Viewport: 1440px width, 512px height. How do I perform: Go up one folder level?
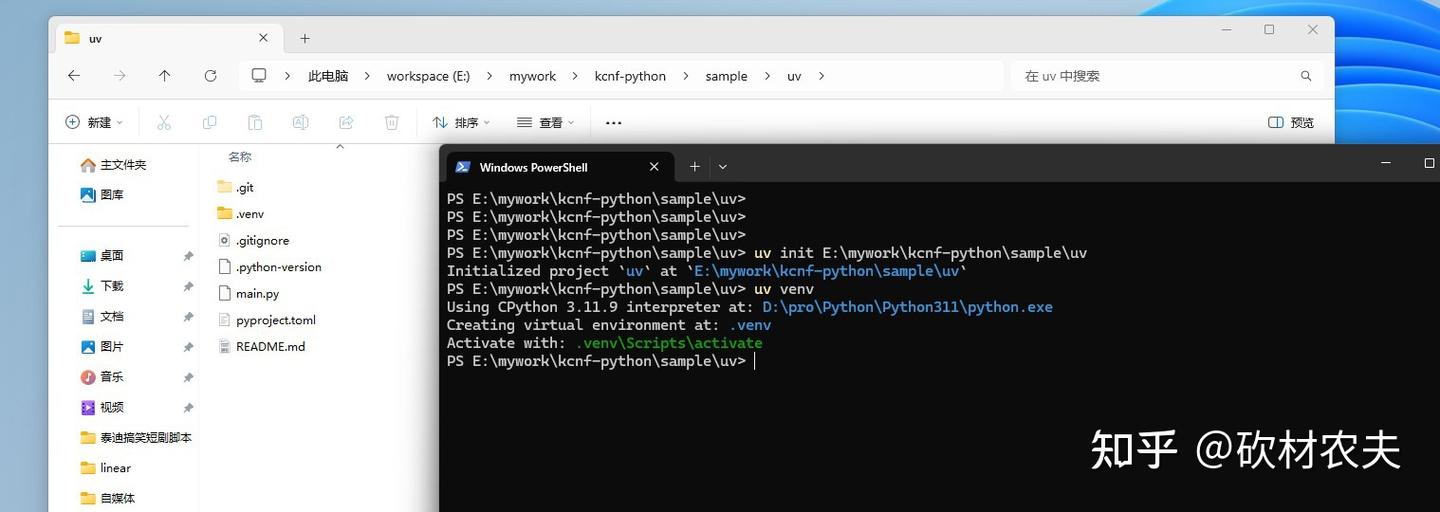coord(165,76)
